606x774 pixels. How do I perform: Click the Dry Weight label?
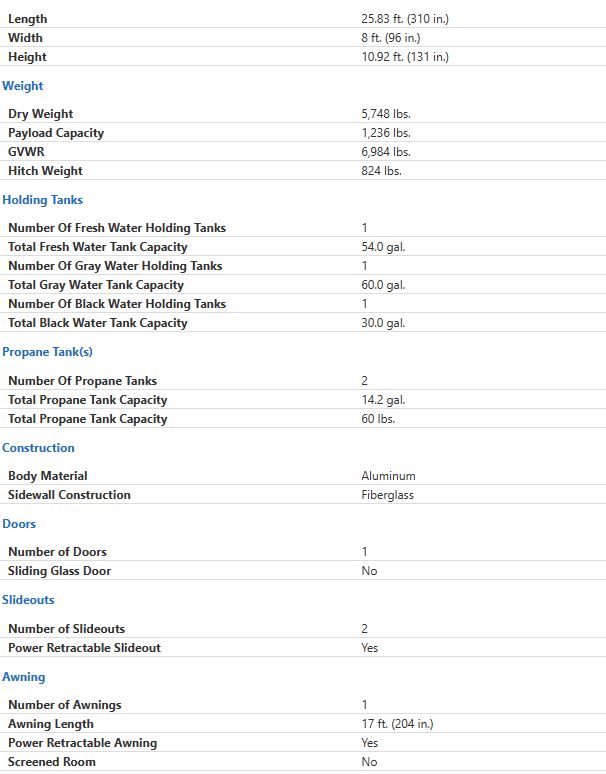(x=40, y=114)
